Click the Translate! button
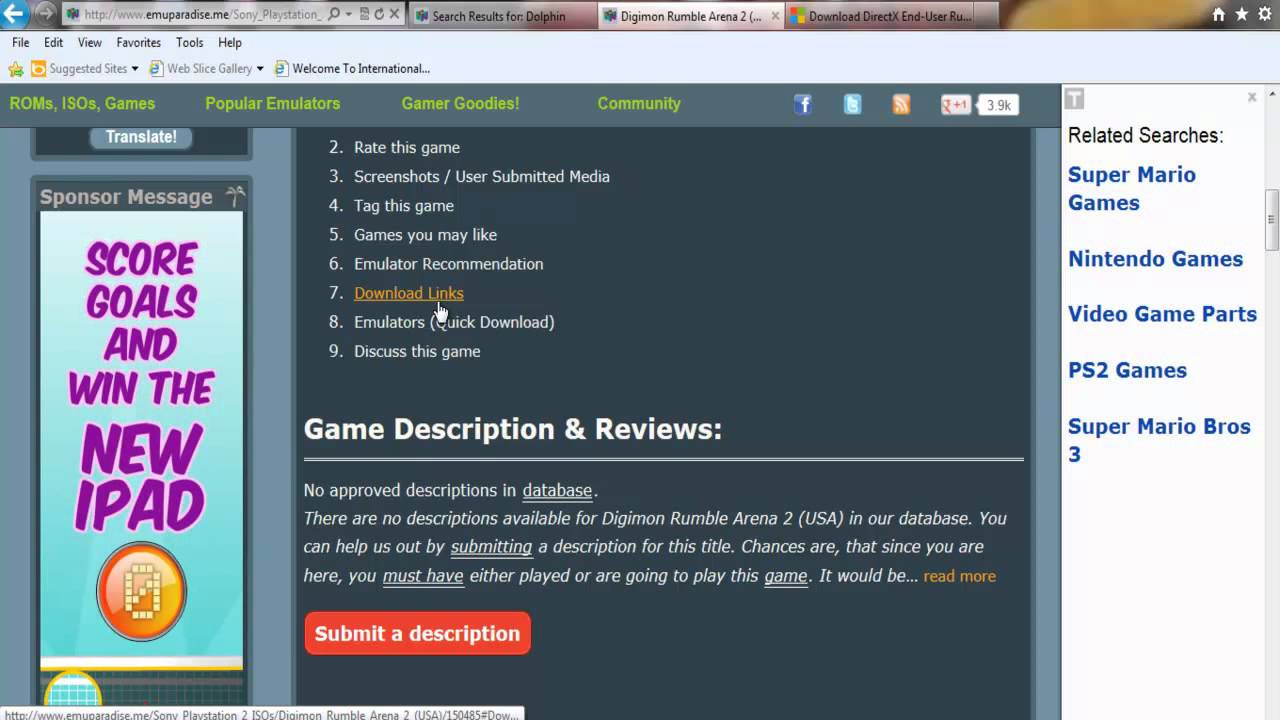The height and width of the screenshot is (720, 1280). click(x=141, y=137)
